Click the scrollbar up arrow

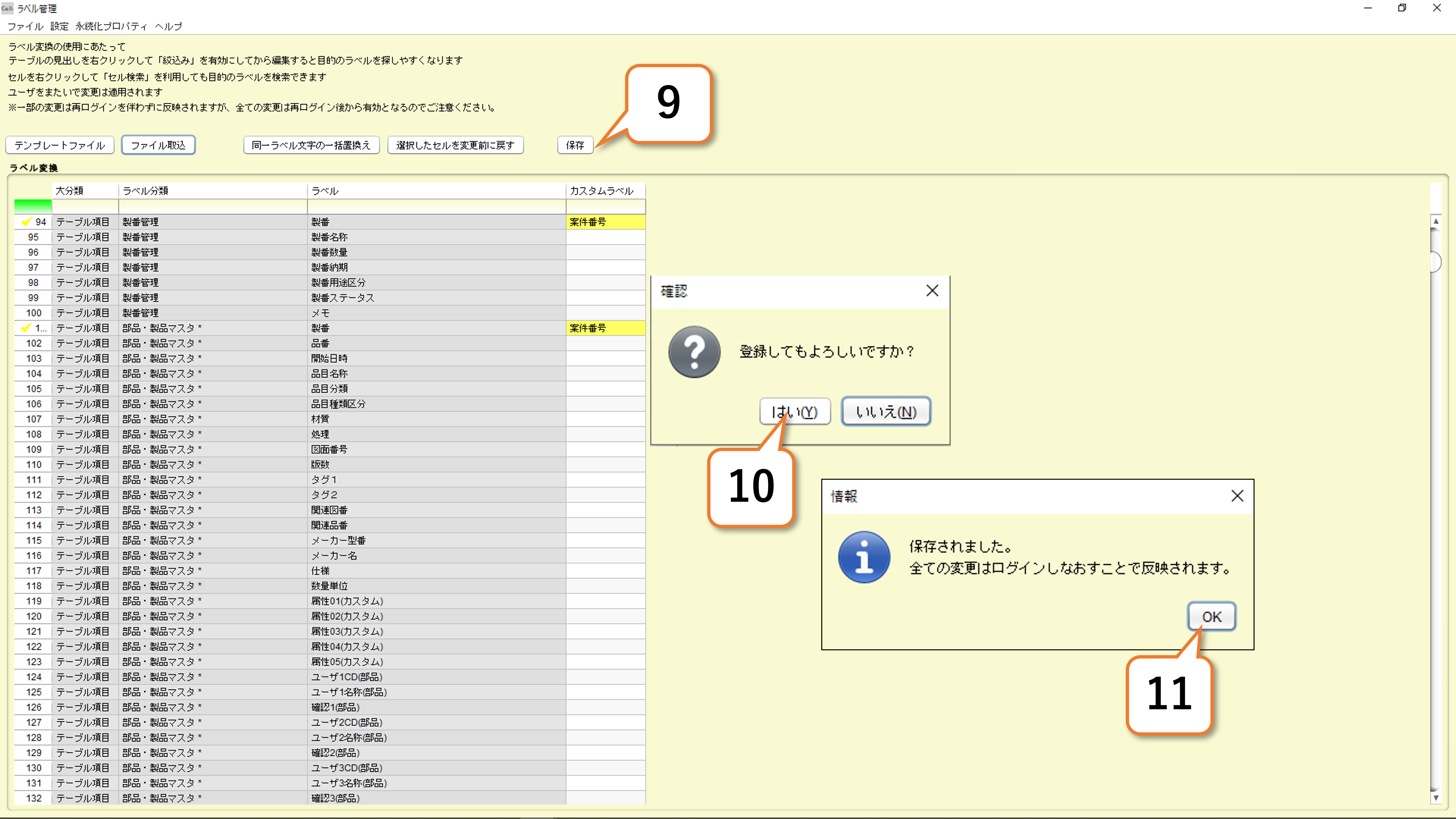coord(1435,222)
